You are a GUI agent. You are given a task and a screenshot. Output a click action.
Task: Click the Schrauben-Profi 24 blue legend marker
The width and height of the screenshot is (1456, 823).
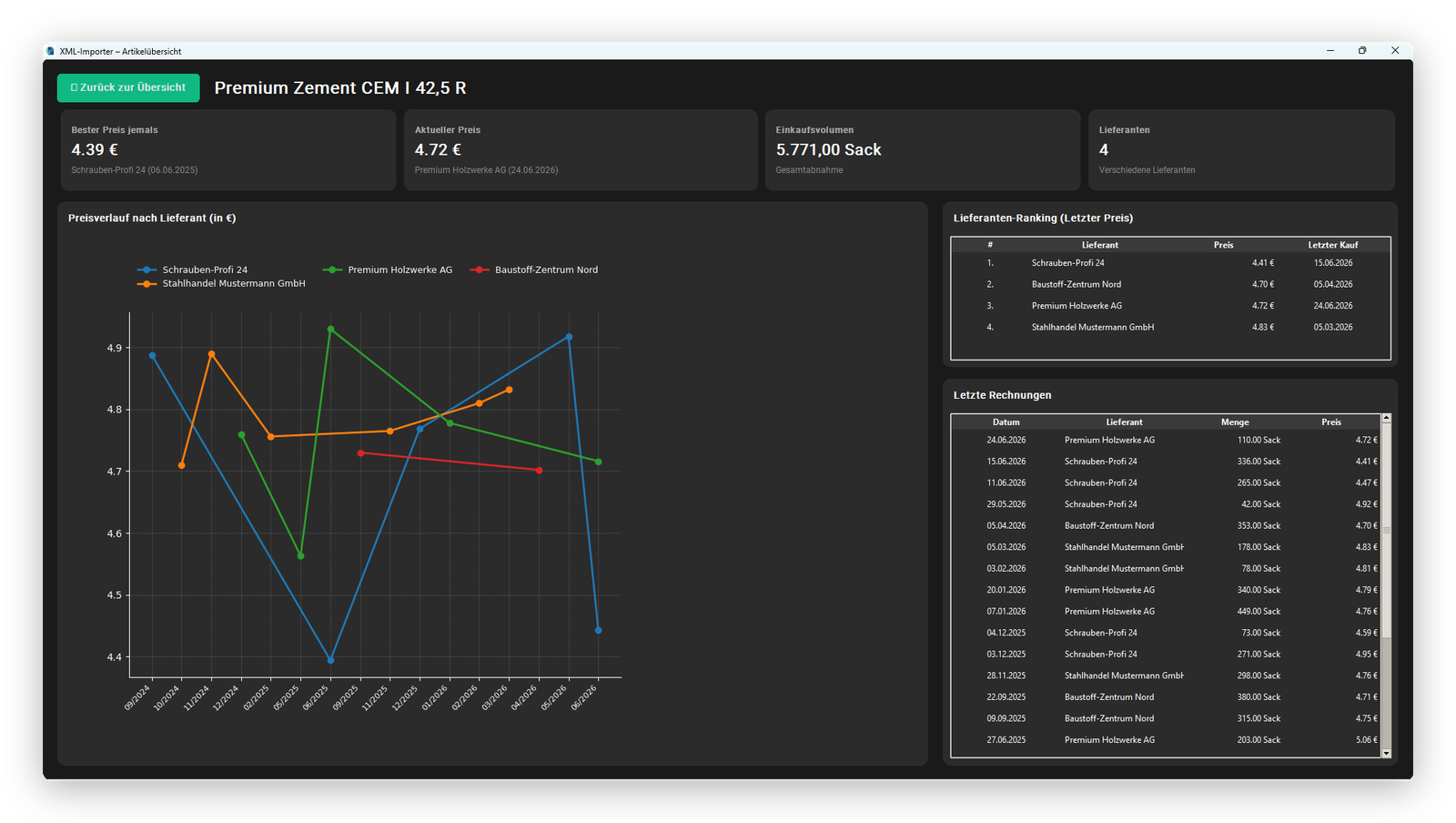tap(147, 269)
